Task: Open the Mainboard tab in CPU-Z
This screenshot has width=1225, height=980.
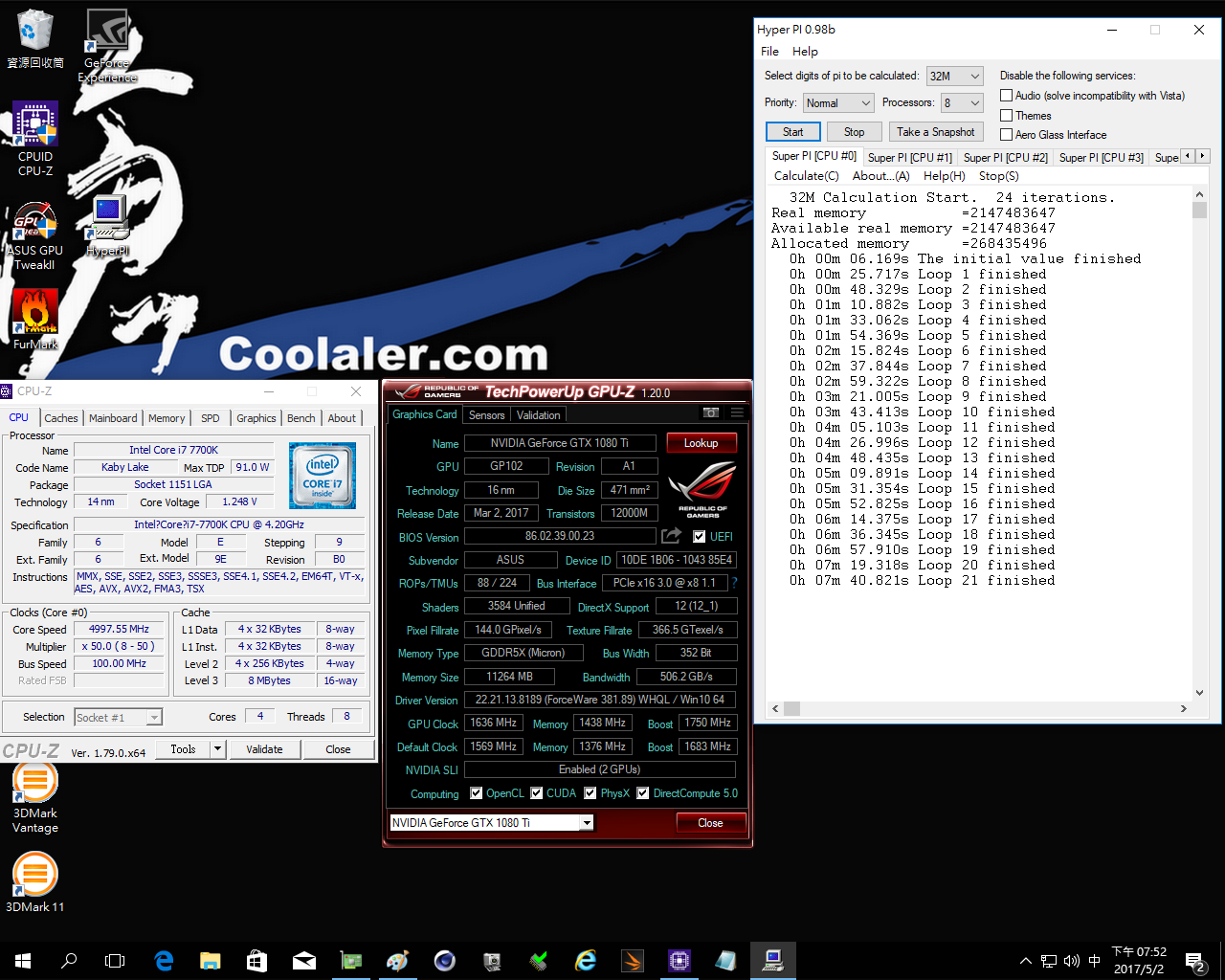Action: pyautogui.click(x=113, y=418)
